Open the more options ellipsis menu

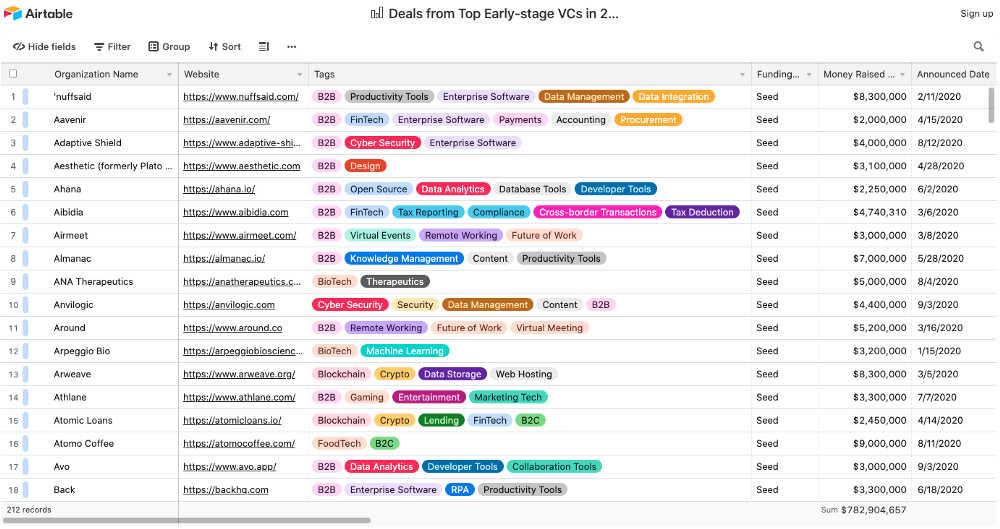(291, 47)
